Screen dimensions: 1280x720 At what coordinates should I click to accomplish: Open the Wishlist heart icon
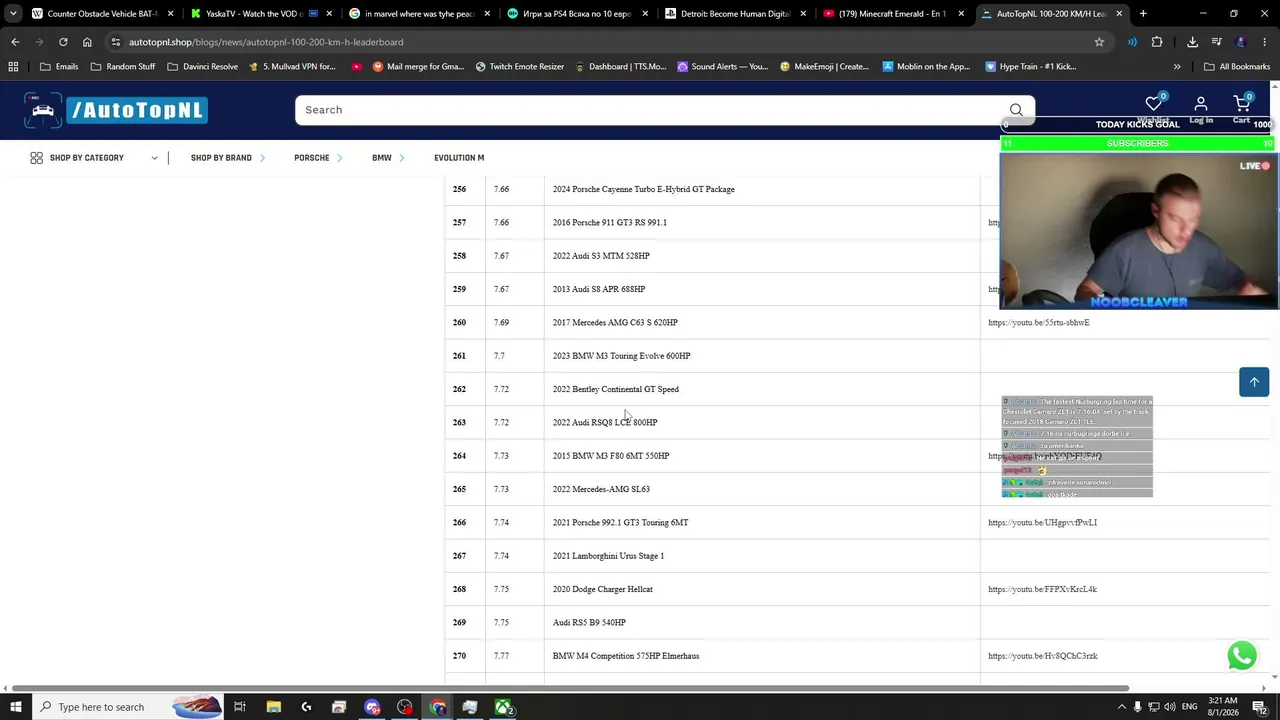pos(1153,104)
